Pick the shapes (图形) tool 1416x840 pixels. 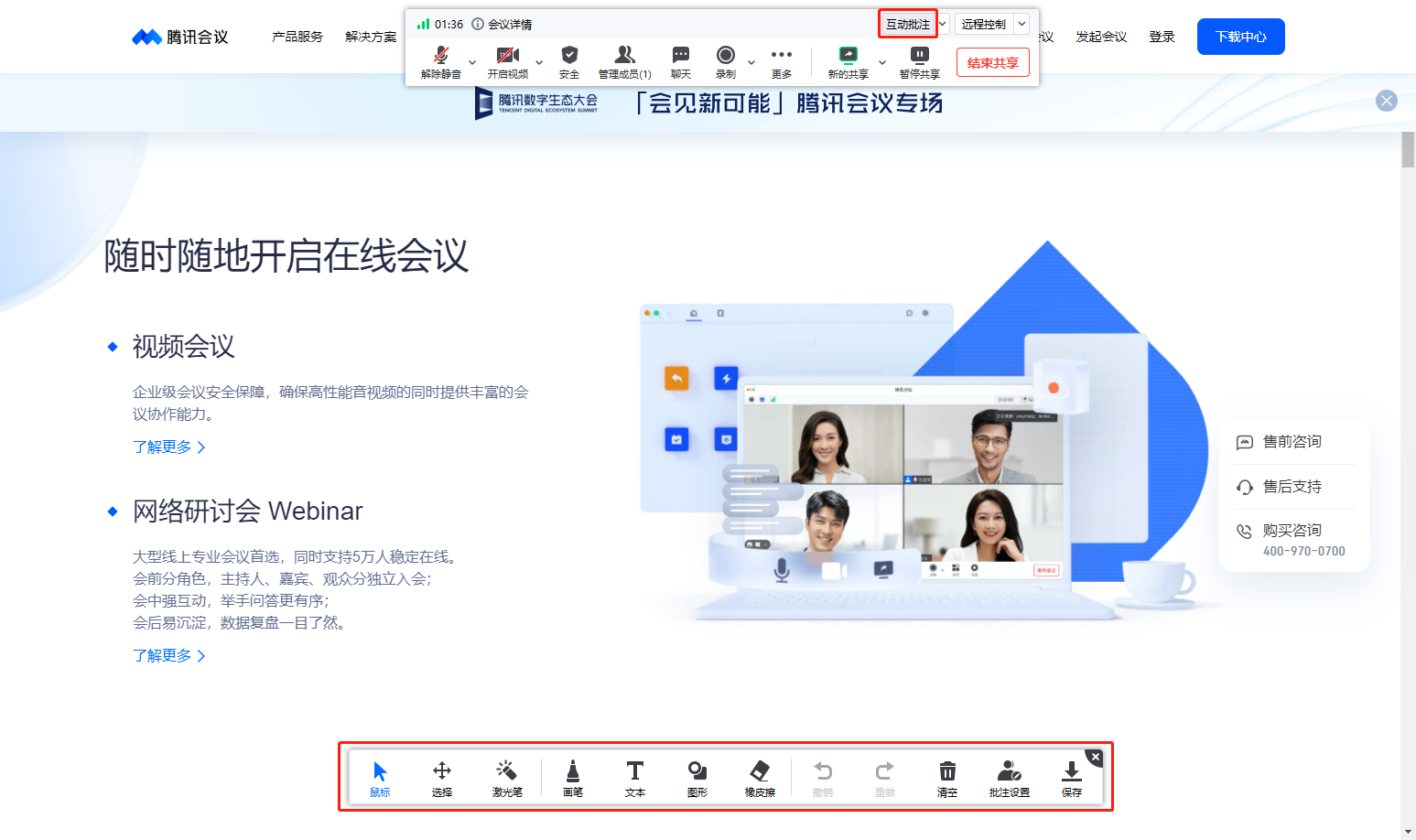697,778
